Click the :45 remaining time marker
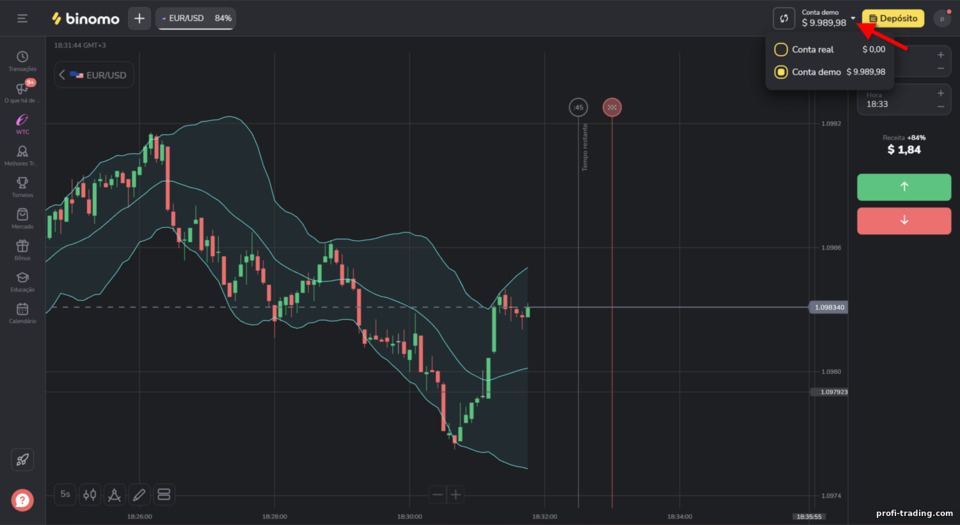Viewport: 960px width, 525px height. point(578,108)
